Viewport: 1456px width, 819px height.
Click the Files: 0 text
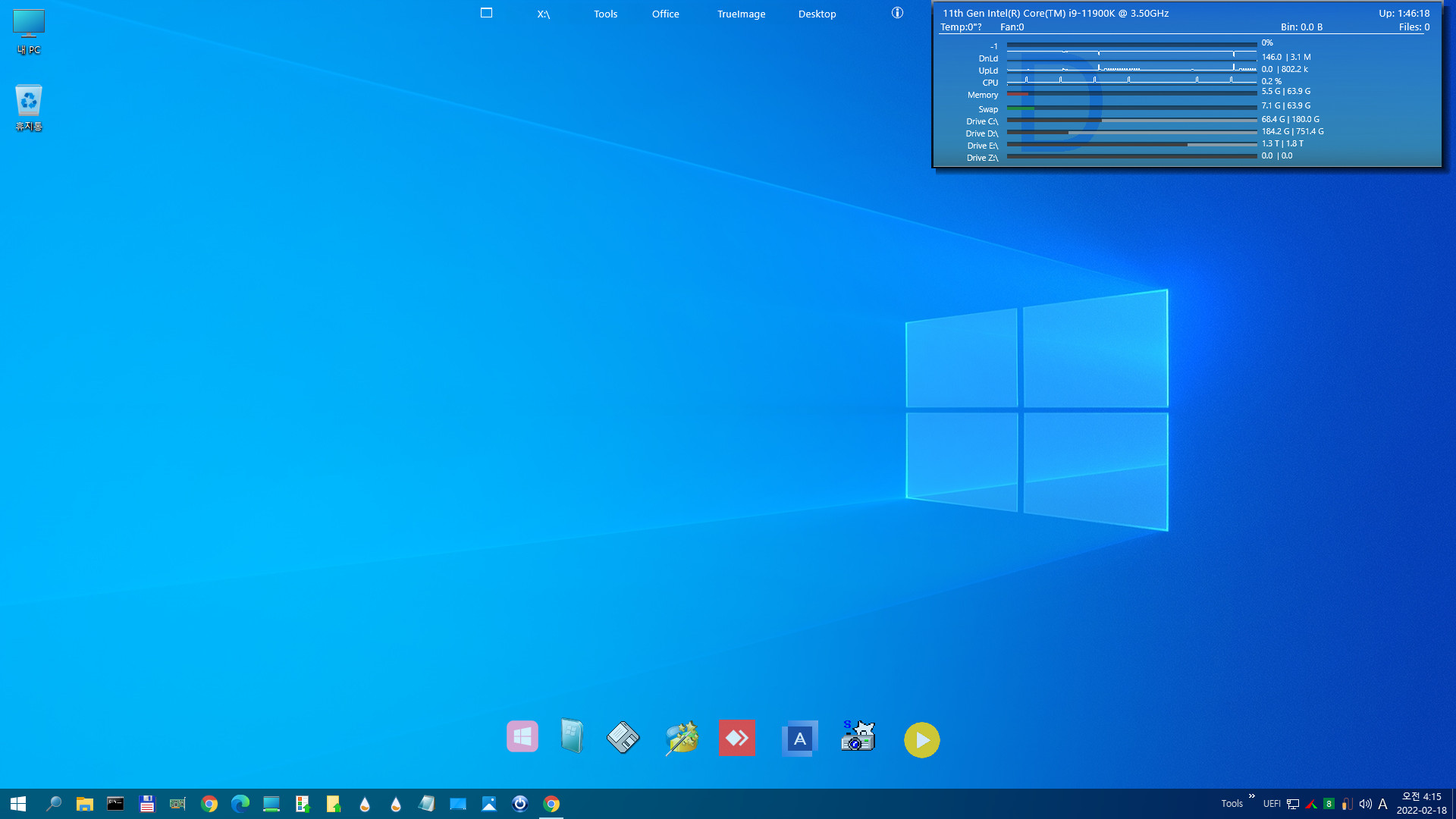coord(1414,27)
